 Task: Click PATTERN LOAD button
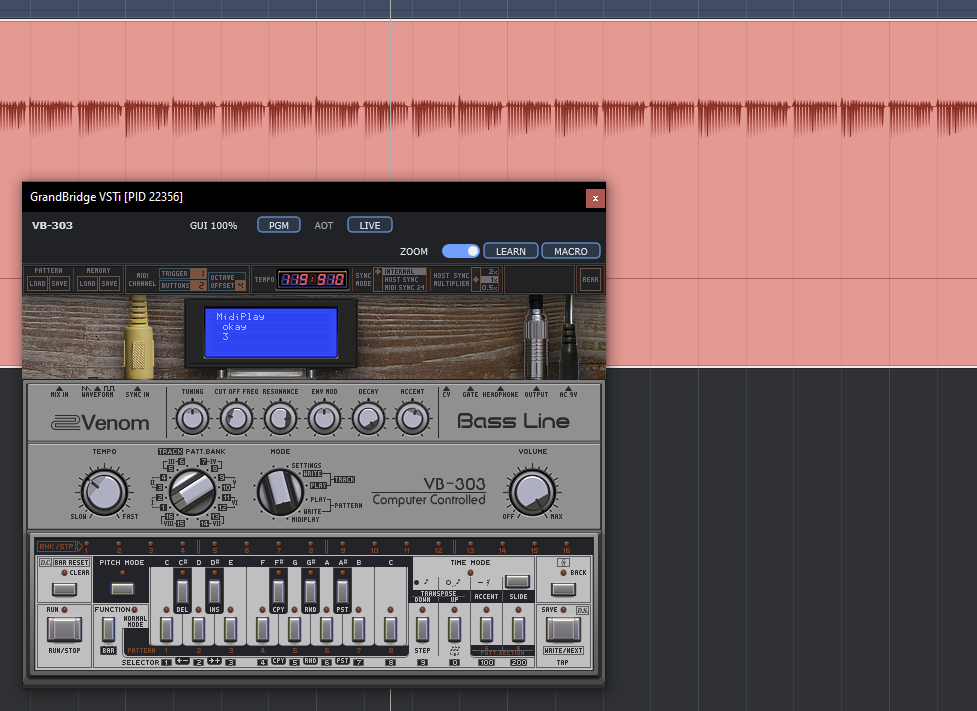[x=37, y=284]
